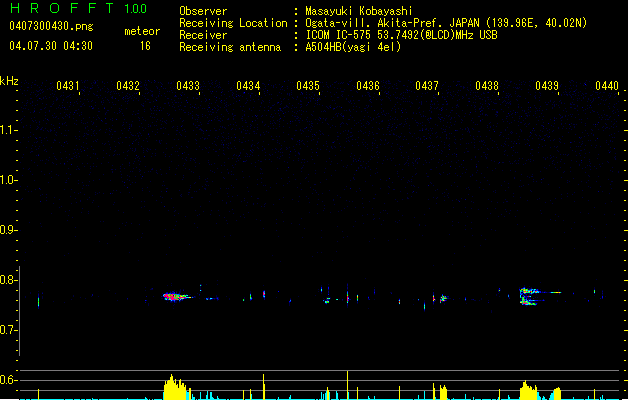The image size is (629, 400).
Task: Click the 0436 time marker
Action: point(368,85)
